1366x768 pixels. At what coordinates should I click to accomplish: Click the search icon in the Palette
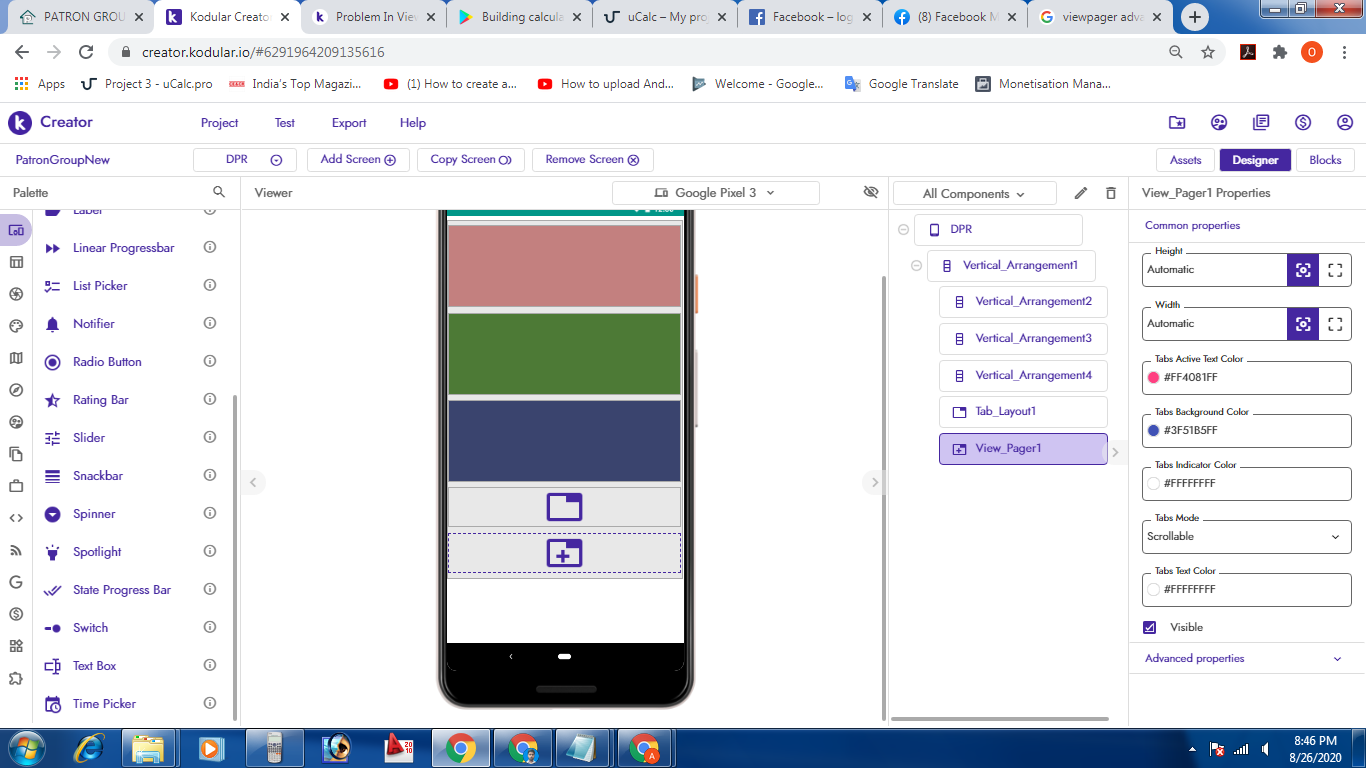pos(219,192)
